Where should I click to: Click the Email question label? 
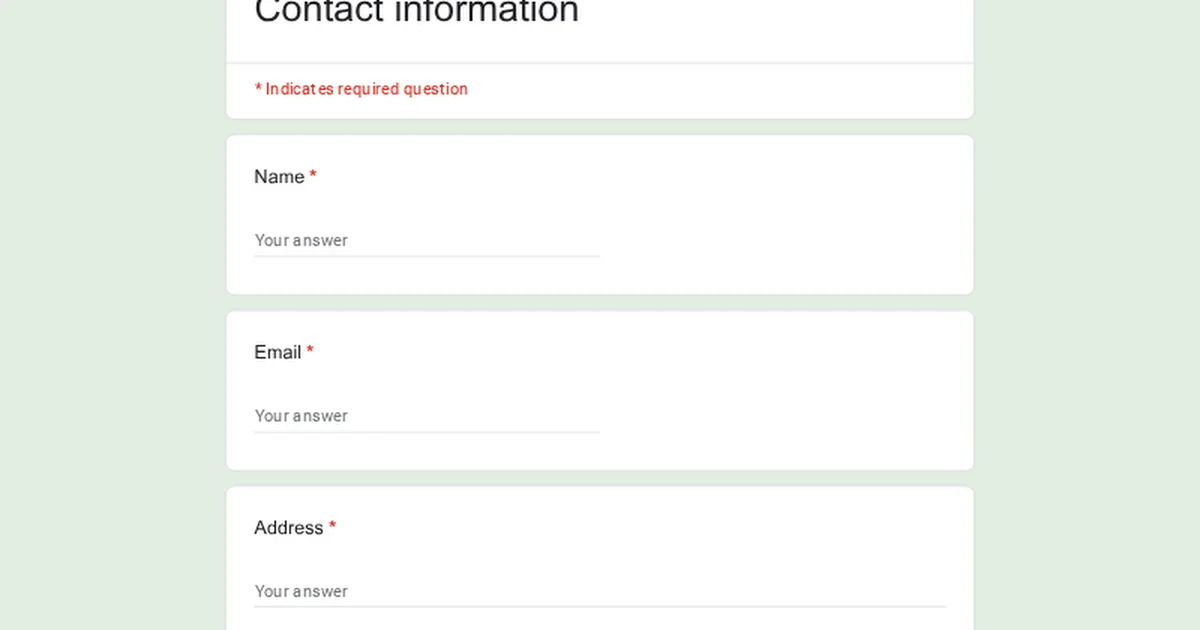tap(277, 352)
